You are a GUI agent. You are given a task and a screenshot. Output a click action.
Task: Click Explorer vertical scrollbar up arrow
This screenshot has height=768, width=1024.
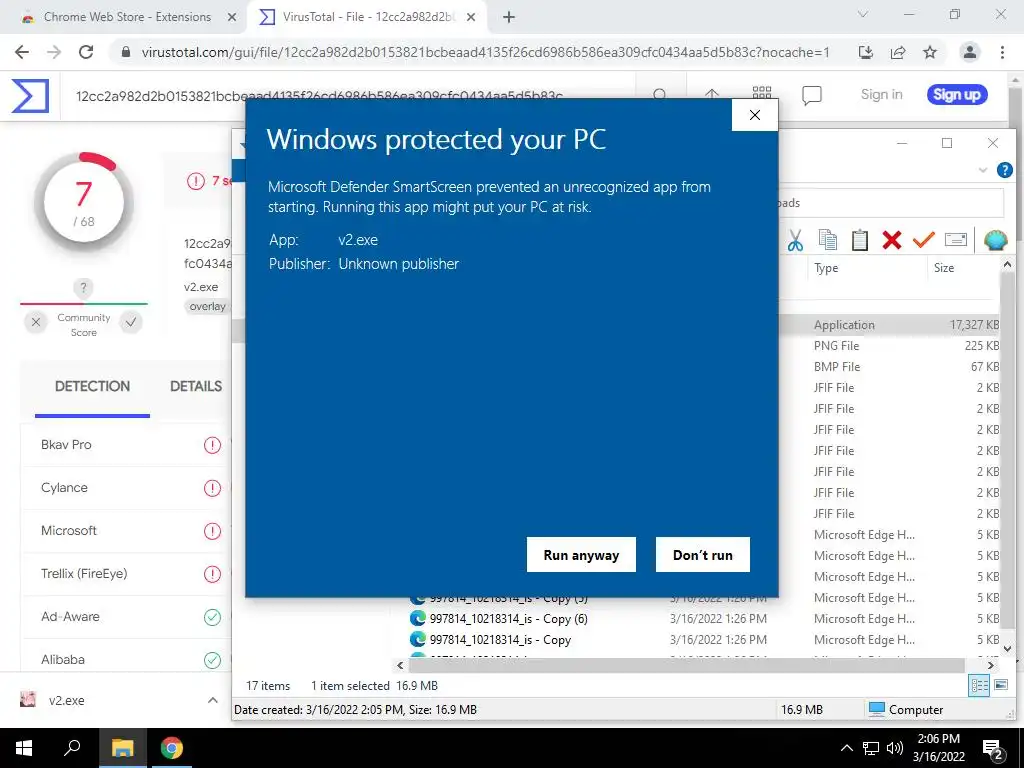pos(1007,264)
